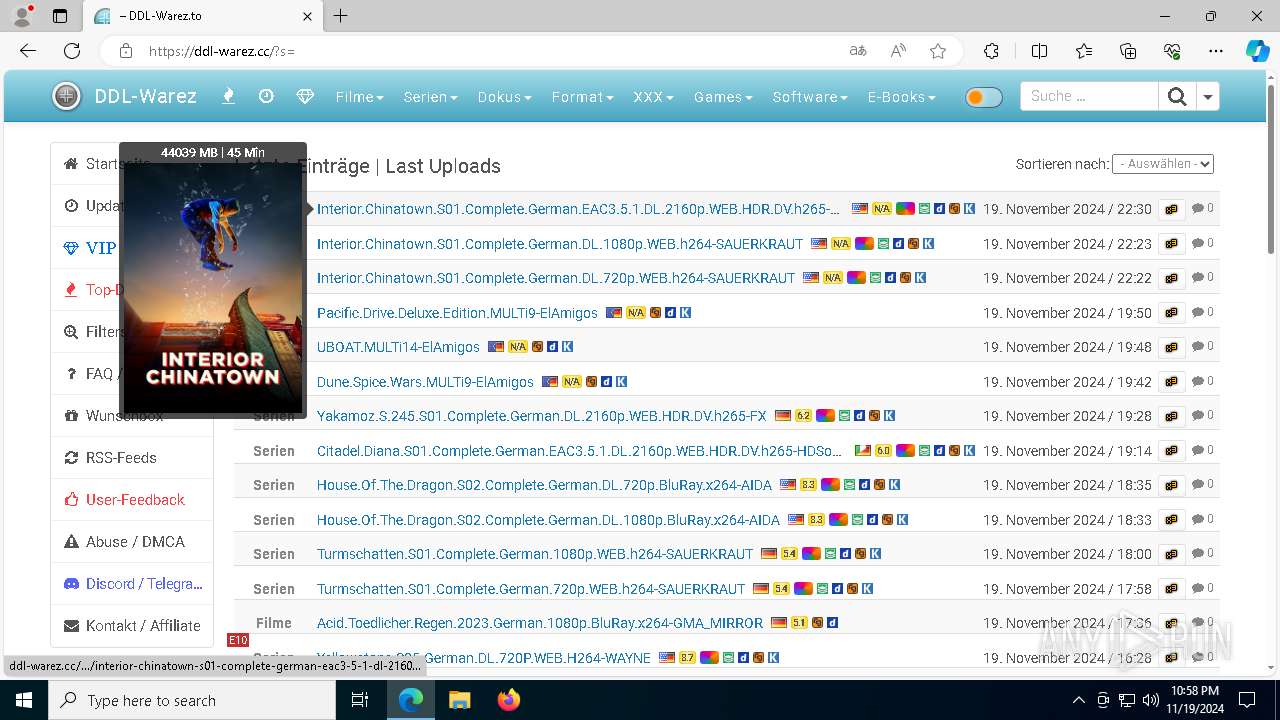Open the Software dropdown menu
The image size is (1280, 720).
810,97
